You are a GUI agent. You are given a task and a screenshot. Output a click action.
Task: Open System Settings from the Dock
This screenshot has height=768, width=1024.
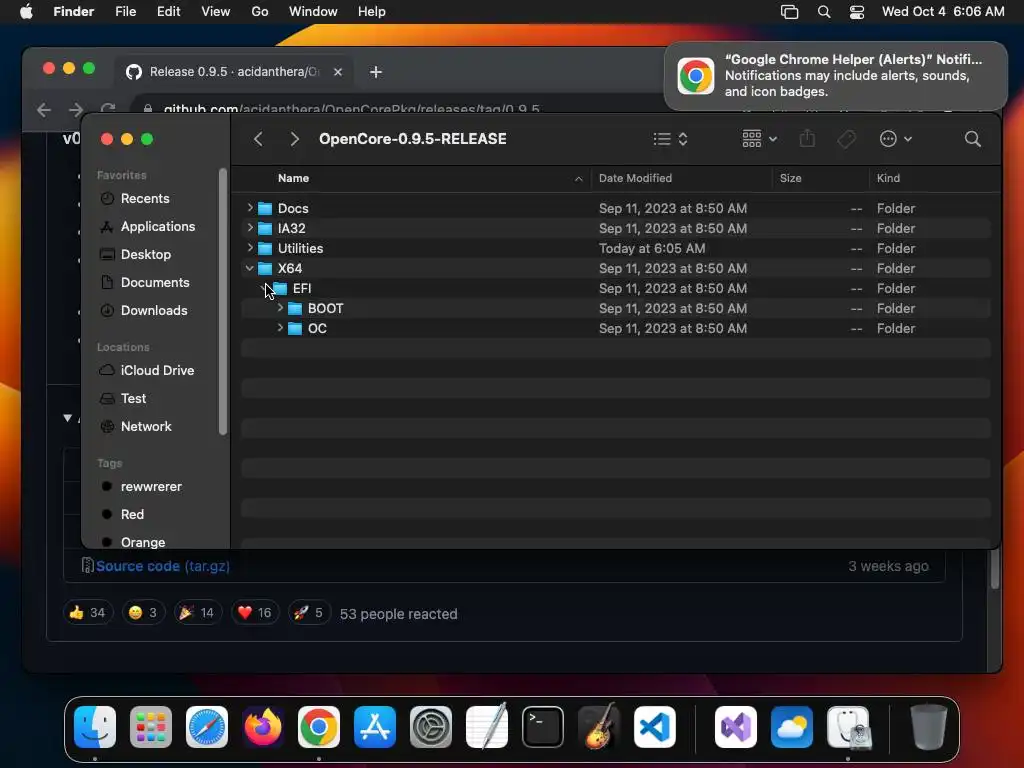click(x=431, y=727)
